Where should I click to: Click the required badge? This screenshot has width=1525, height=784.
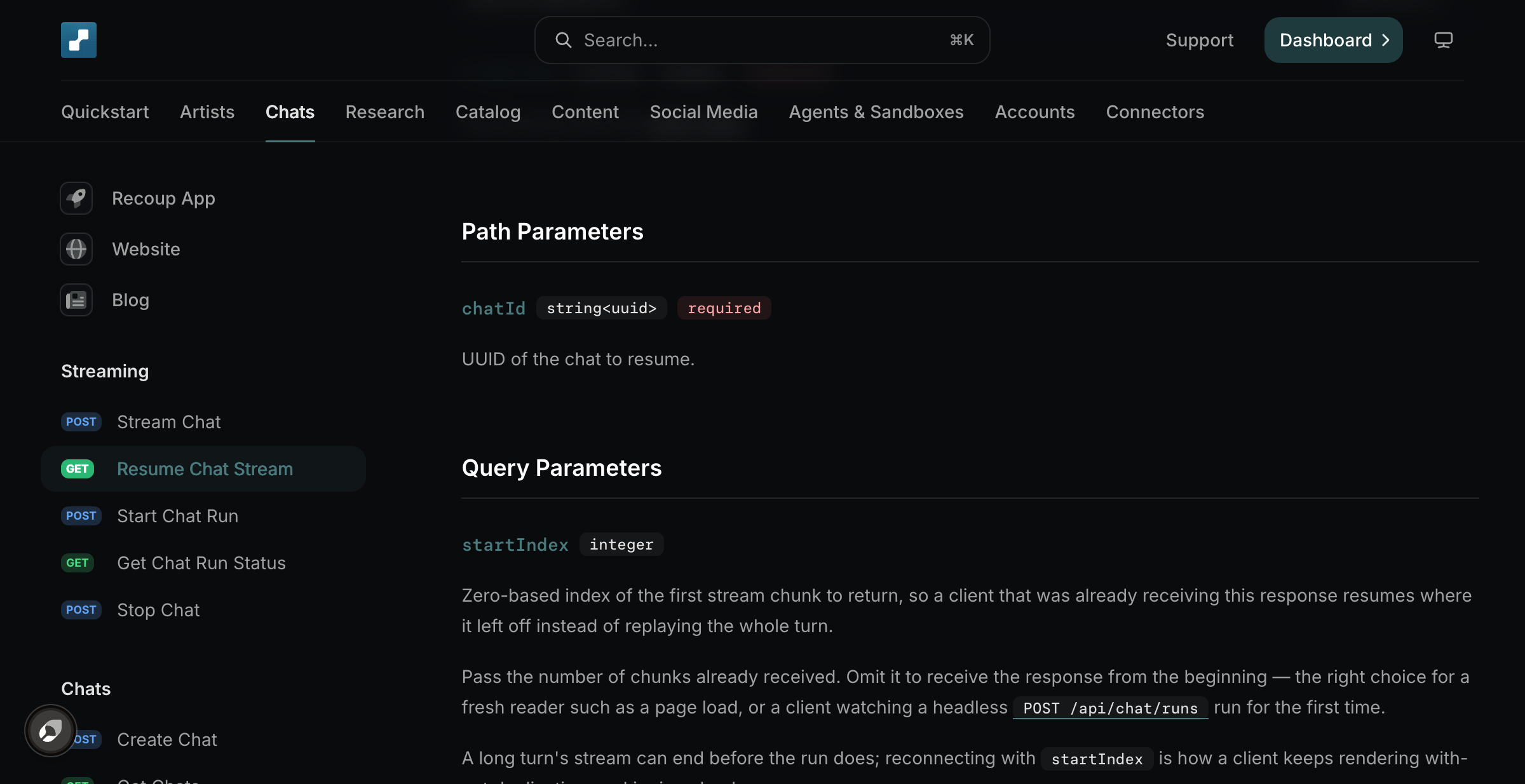coord(724,308)
